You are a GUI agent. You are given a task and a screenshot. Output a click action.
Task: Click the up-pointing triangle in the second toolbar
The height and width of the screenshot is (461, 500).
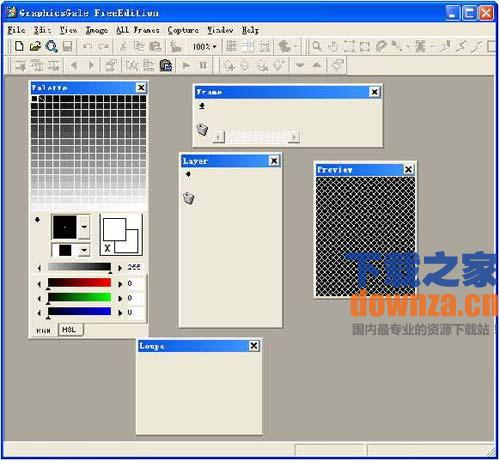pyautogui.click(x=317, y=65)
